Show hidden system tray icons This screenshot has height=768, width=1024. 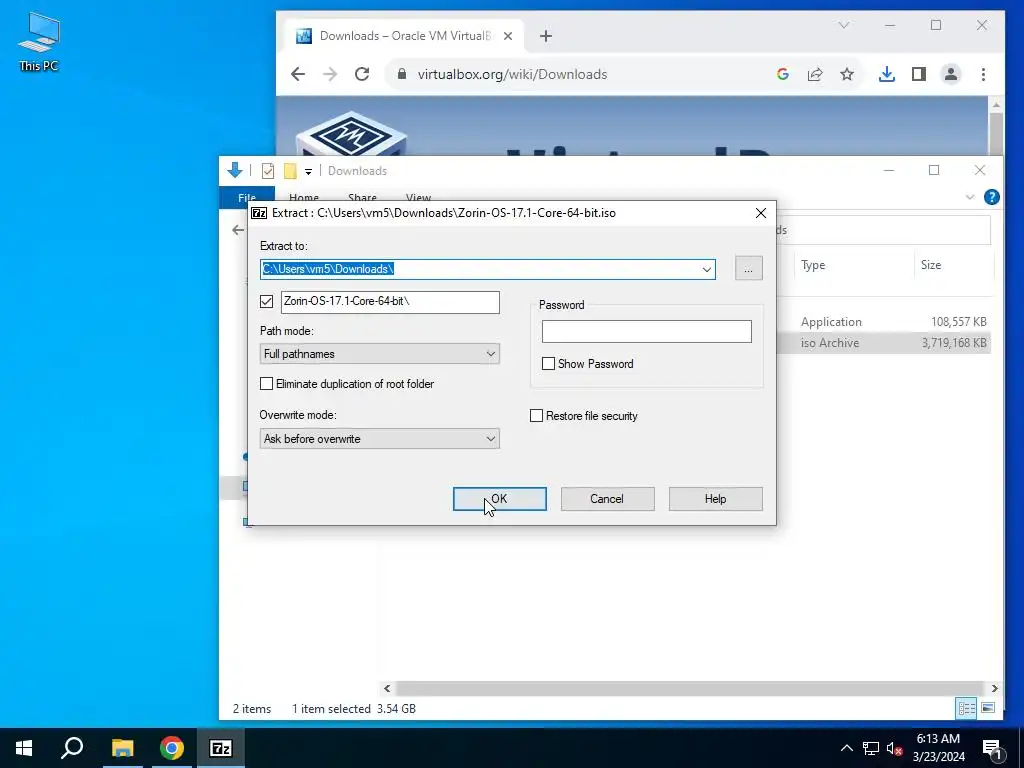(846, 748)
